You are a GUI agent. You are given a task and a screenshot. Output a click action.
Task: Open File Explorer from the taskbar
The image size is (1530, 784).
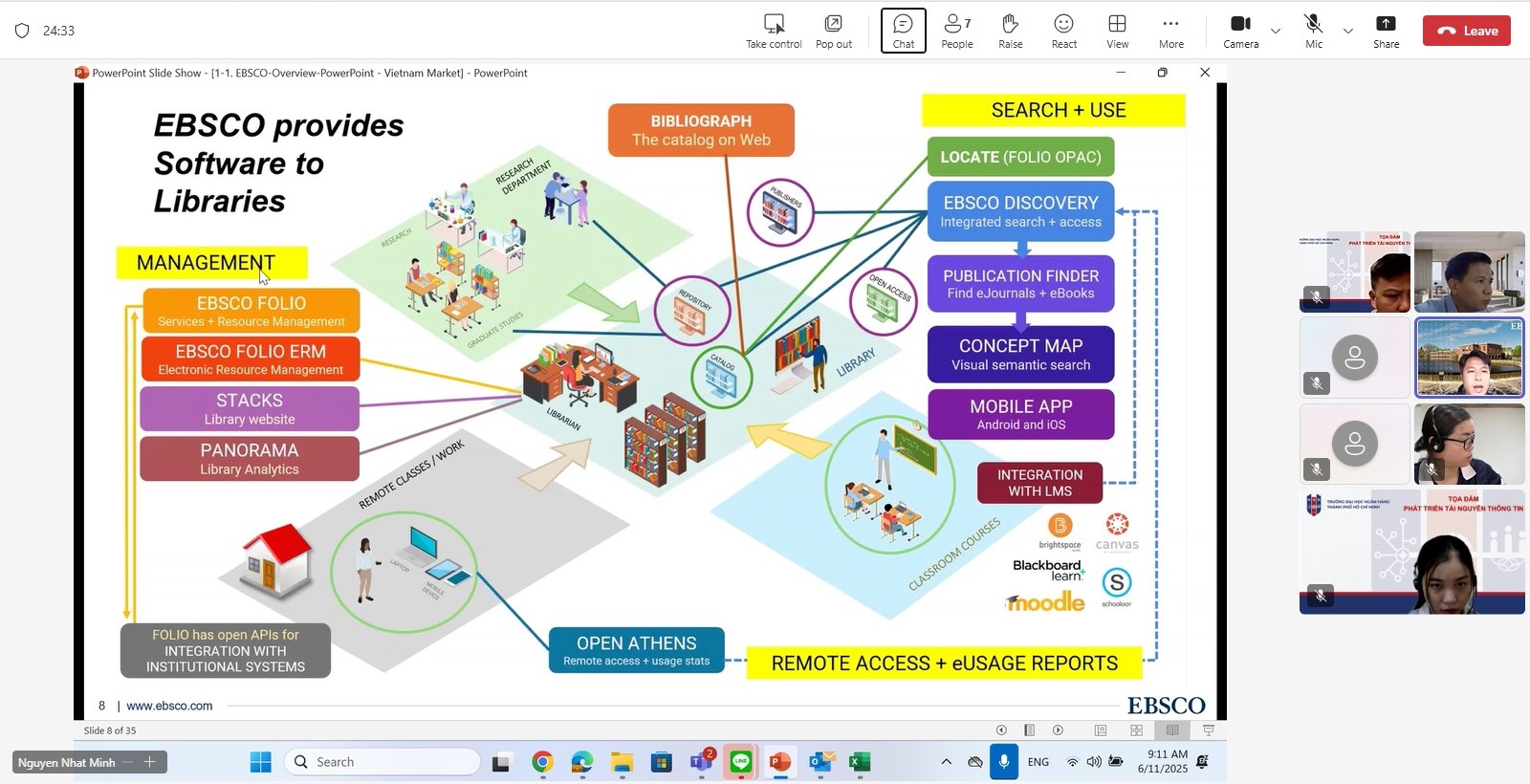point(623,762)
